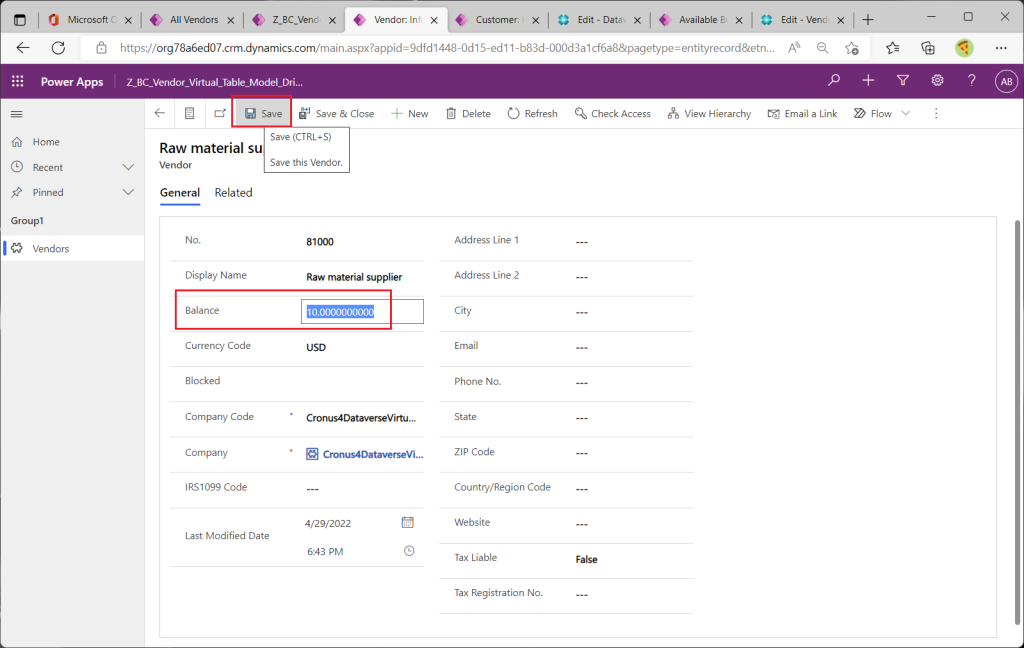Open the browser Favorites list icon
The image size is (1024, 648).
pyautogui.click(x=893, y=48)
